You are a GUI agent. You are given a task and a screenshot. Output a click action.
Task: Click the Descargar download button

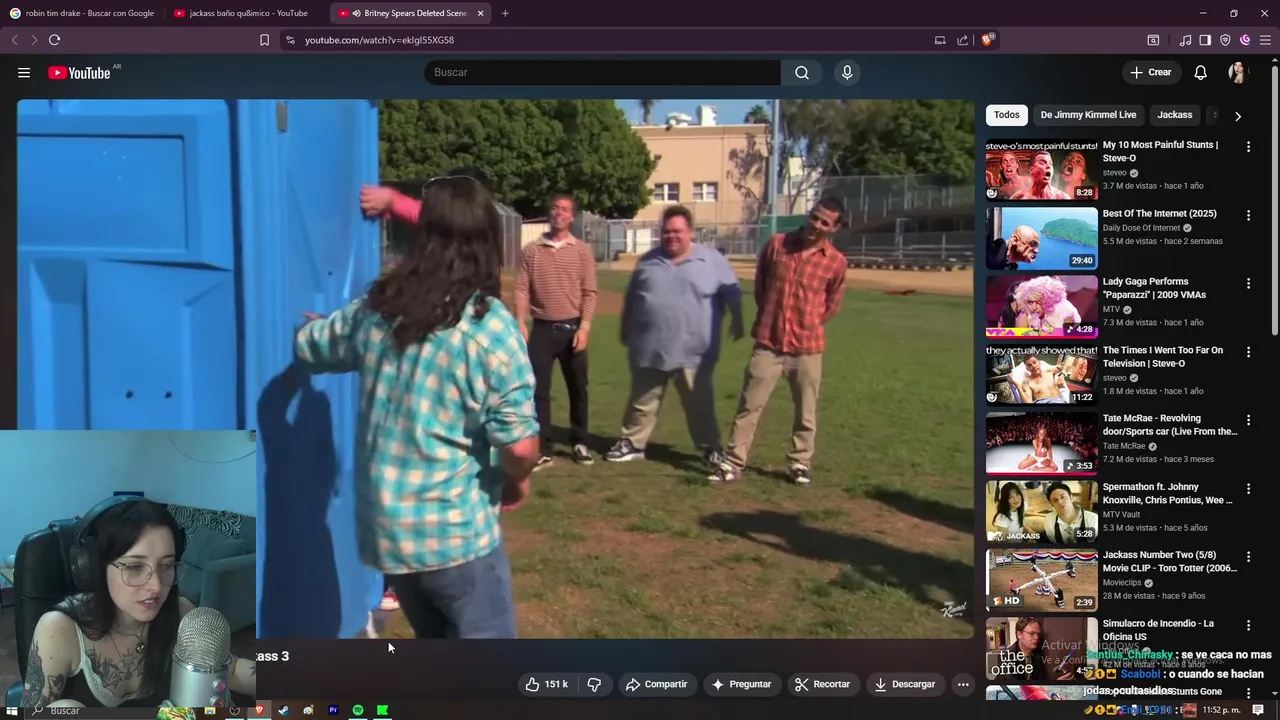[x=904, y=684]
